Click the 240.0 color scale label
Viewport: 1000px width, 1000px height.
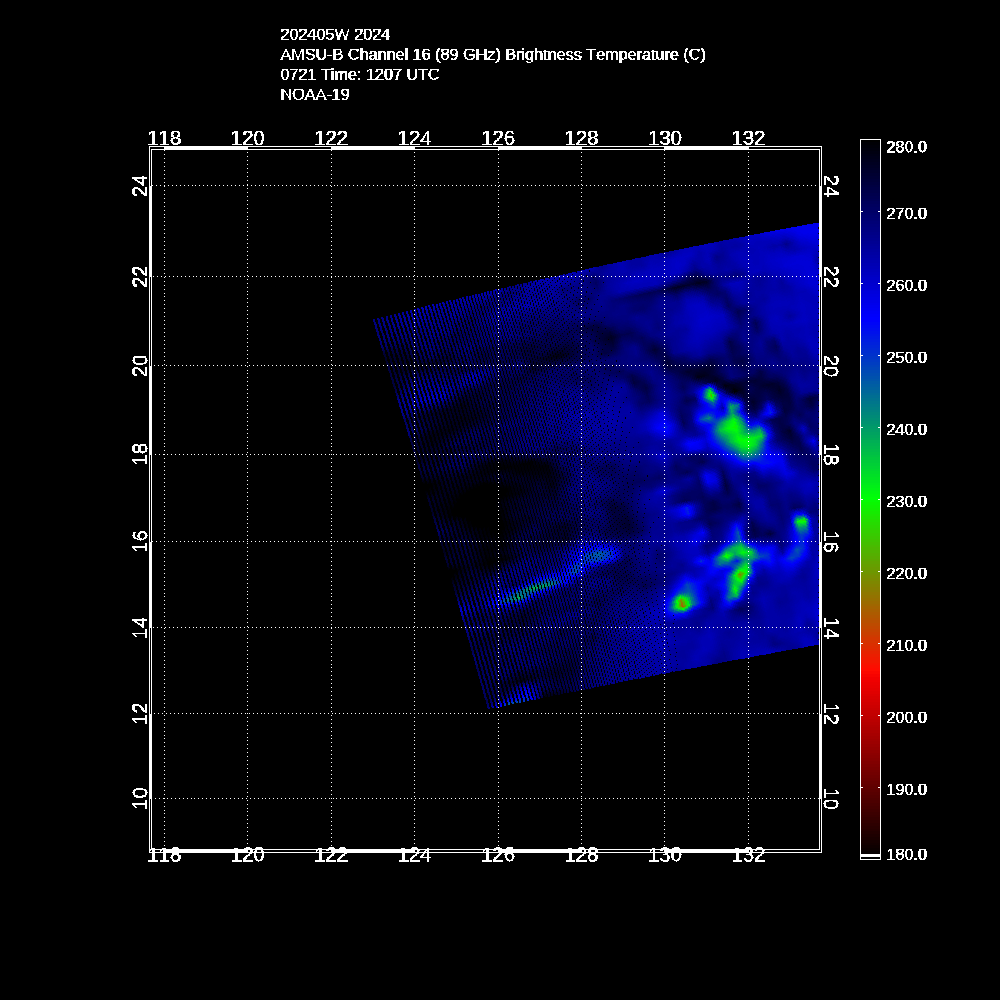pos(906,430)
